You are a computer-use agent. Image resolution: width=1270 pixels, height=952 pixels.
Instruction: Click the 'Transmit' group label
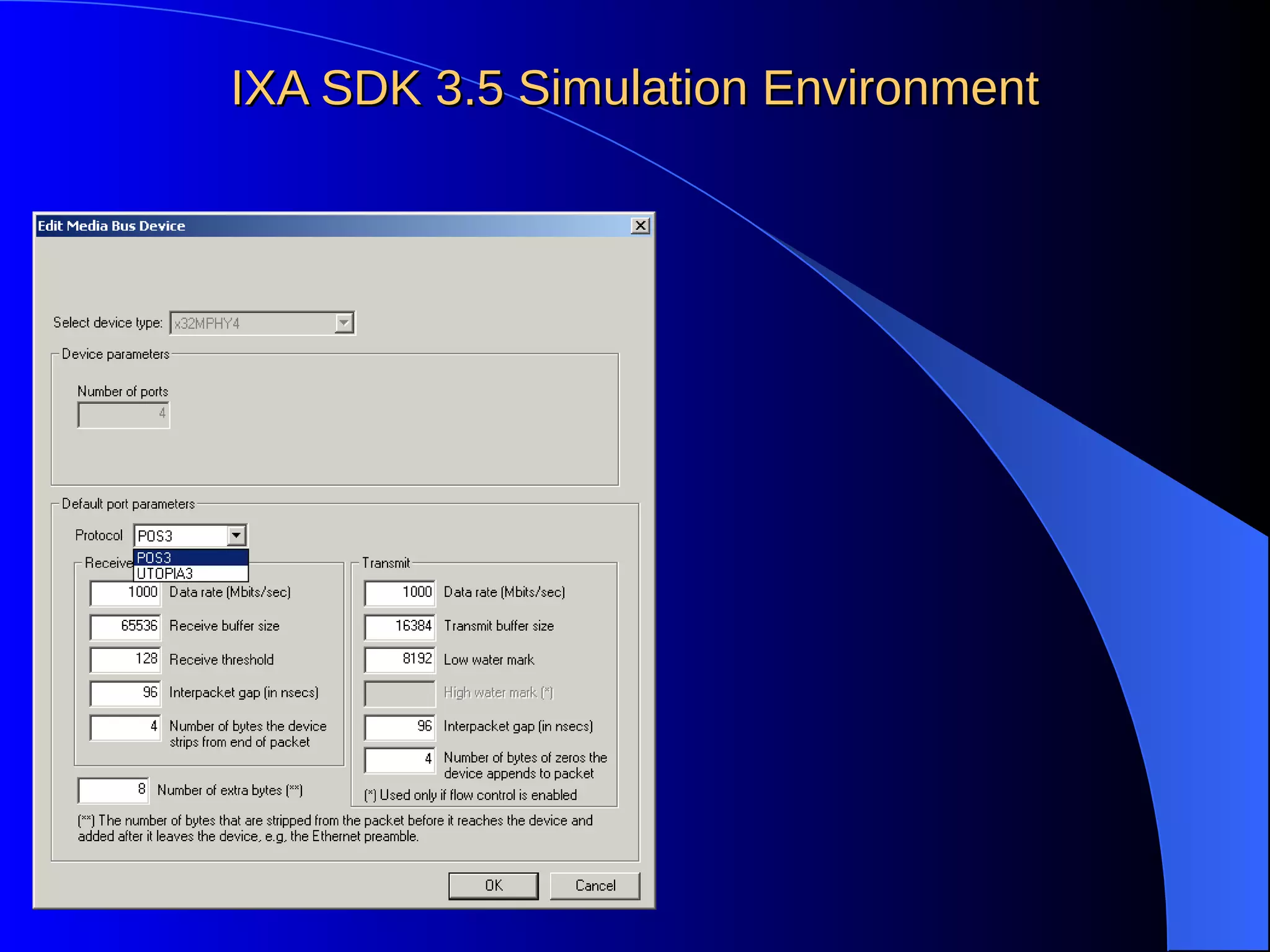386,563
